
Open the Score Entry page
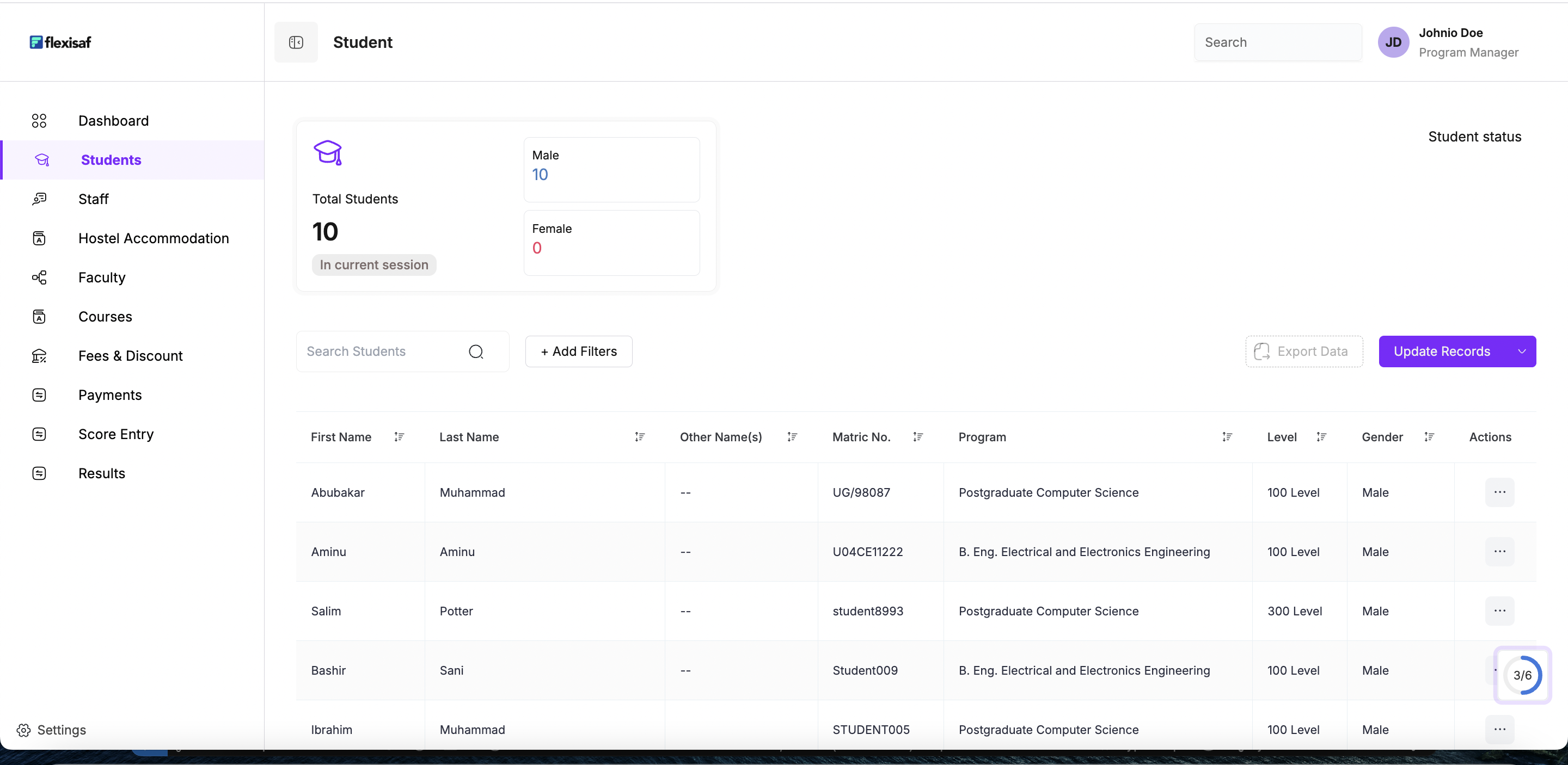point(132,434)
